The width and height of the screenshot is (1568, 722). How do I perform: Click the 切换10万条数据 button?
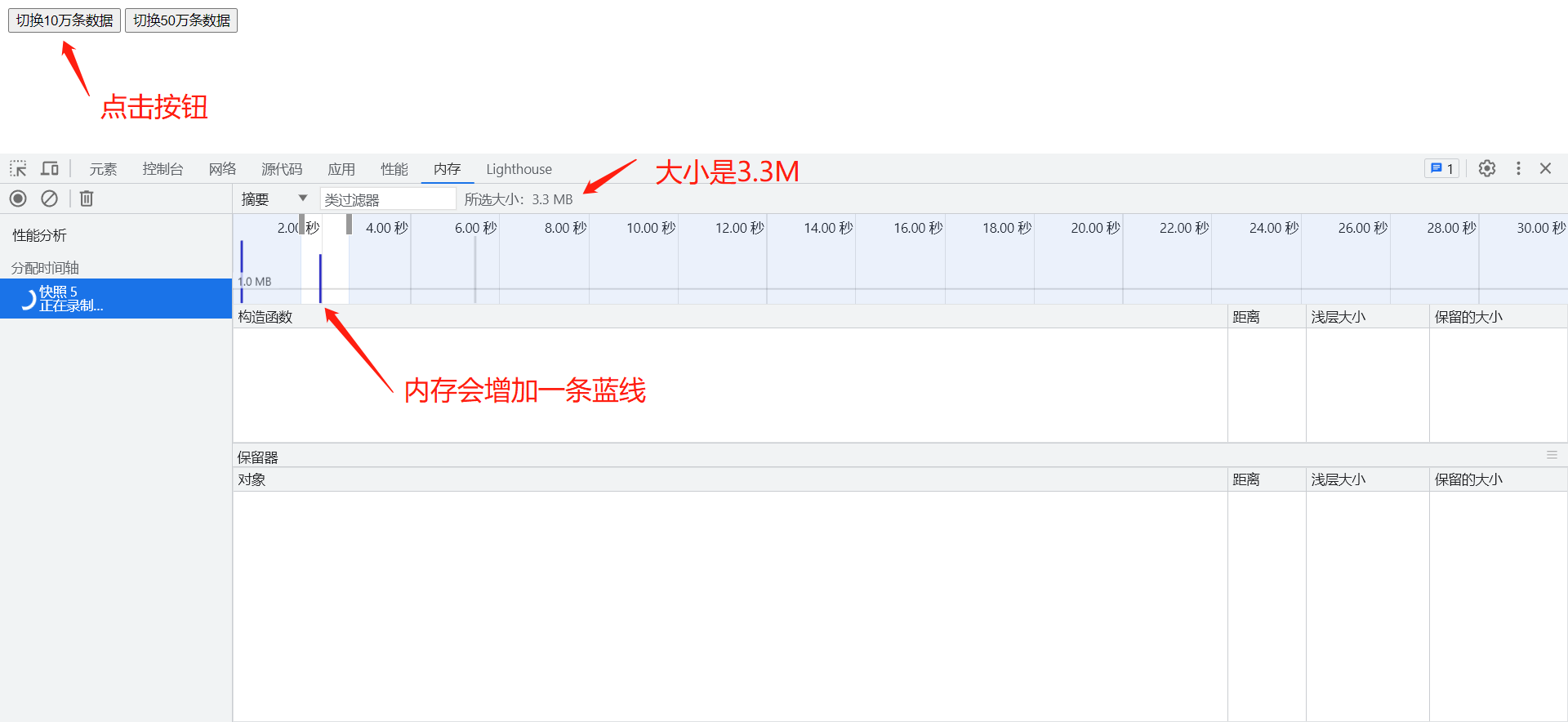[65, 20]
